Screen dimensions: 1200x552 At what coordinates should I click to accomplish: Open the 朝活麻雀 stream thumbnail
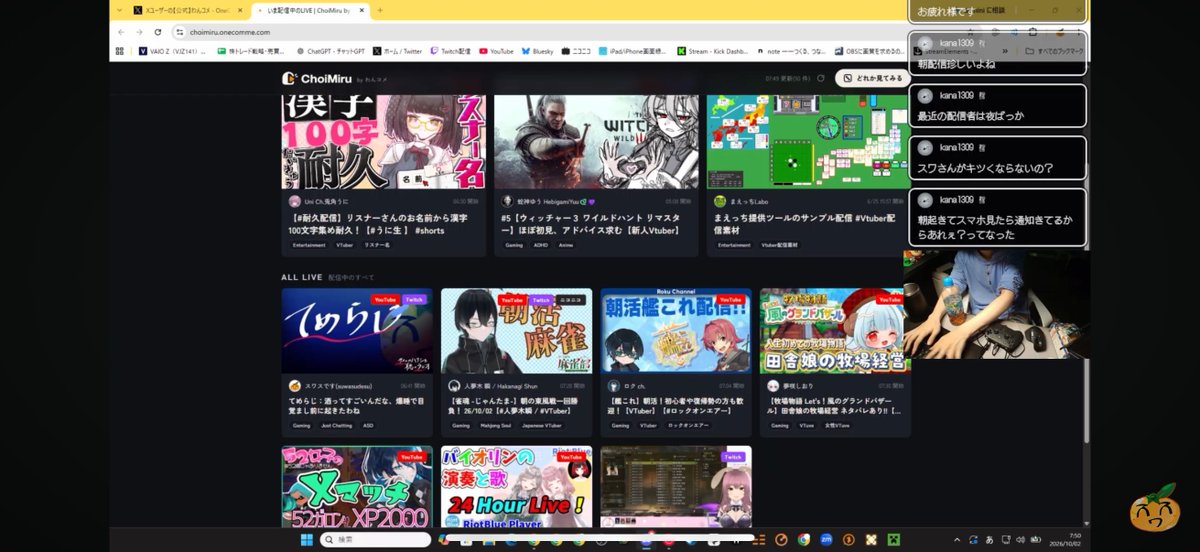point(517,331)
